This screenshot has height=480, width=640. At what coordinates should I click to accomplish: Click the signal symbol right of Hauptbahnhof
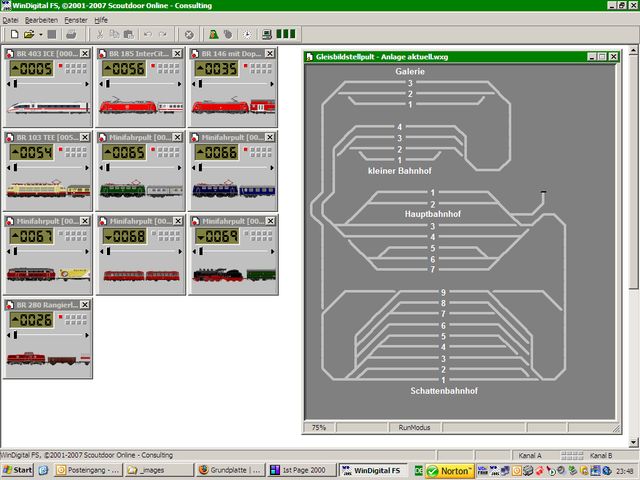coord(543,197)
